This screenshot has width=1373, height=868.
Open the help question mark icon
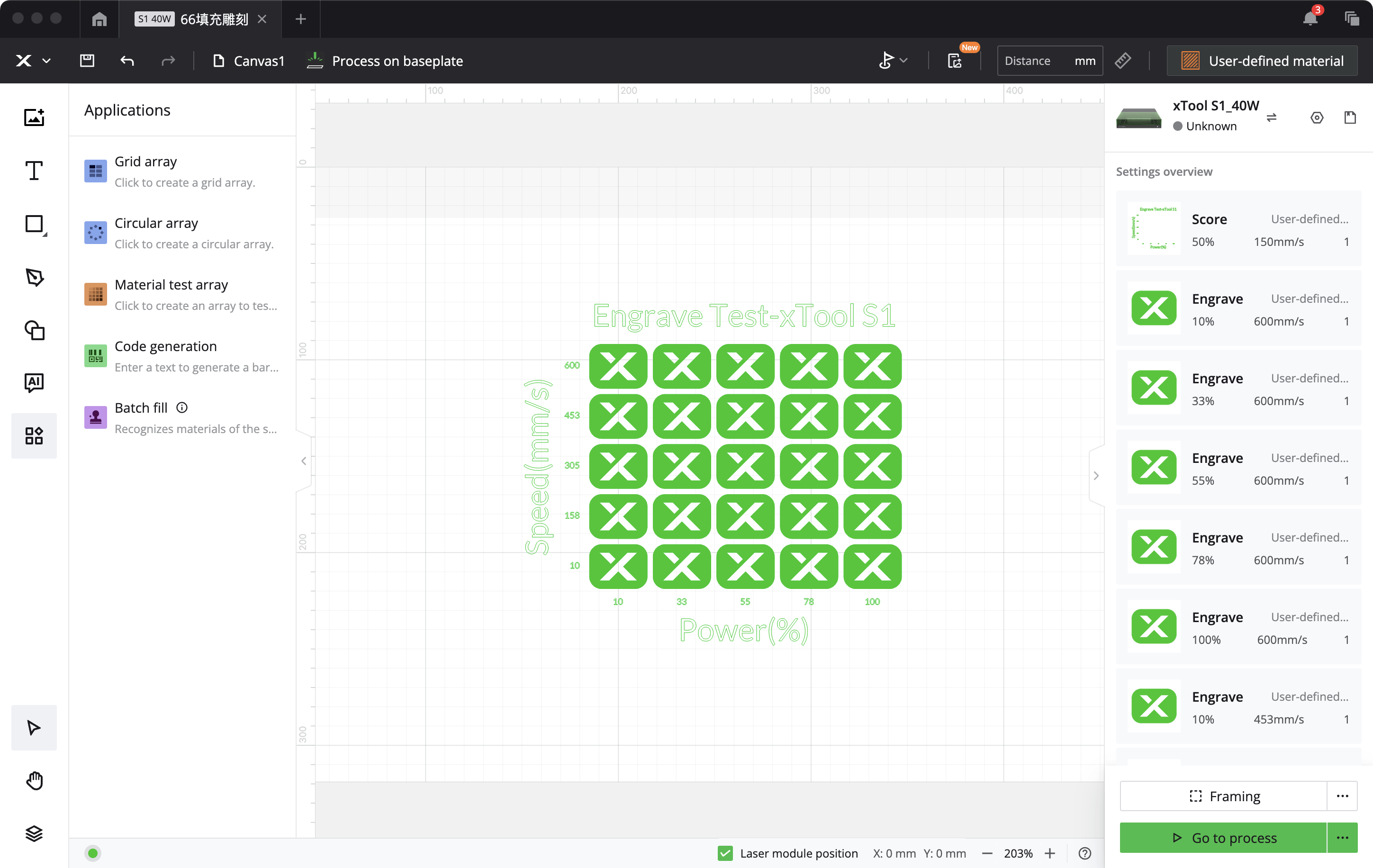click(1084, 853)
